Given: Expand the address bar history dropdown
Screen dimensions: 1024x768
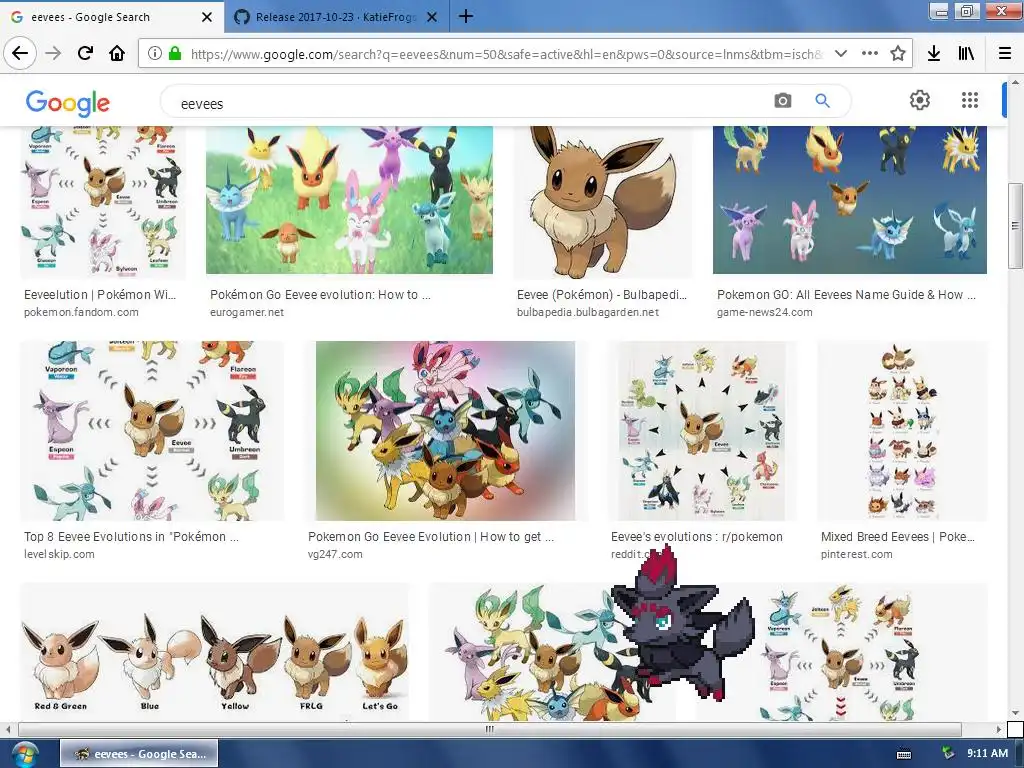Looking at the screenshot, I should 841,53.
